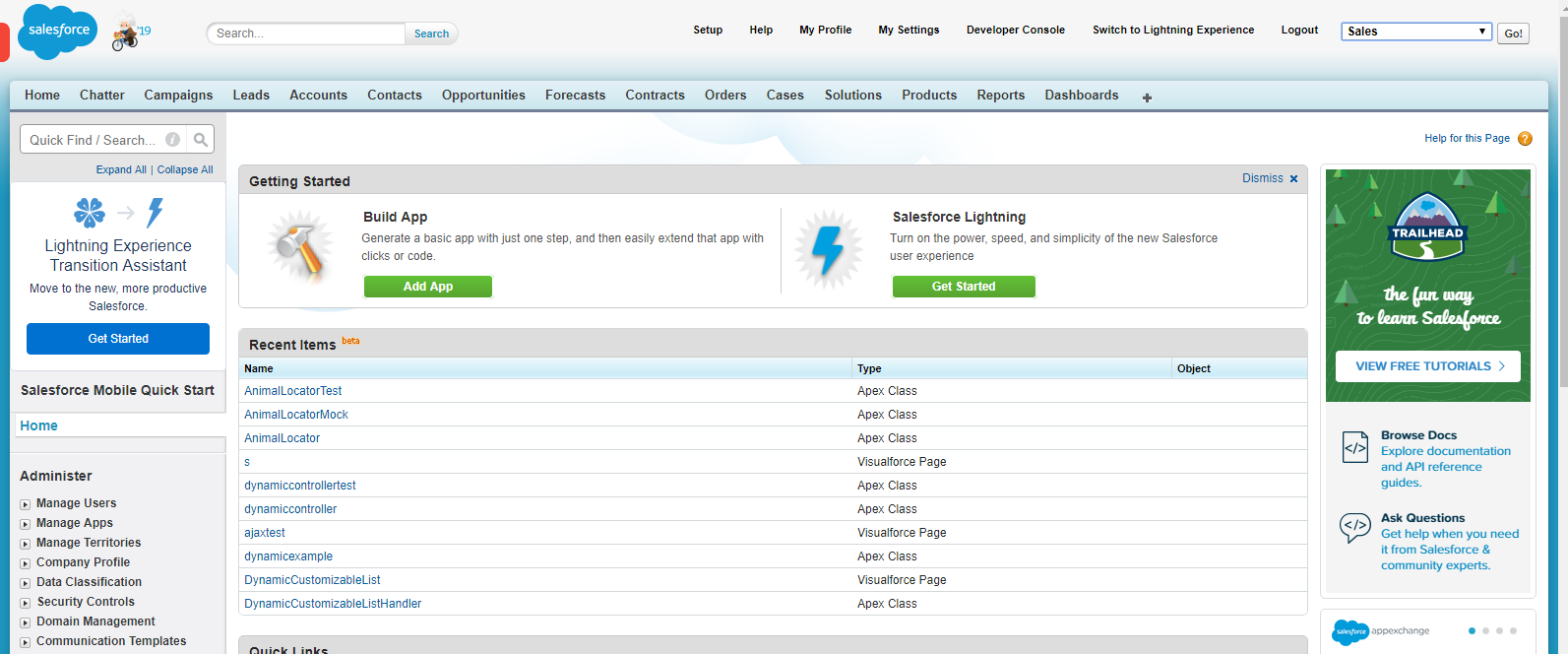Image resolution: width=1568 pixels, height=654 pixels.
Task: Click the Type column header
Action: click(x=1012, y=368)
